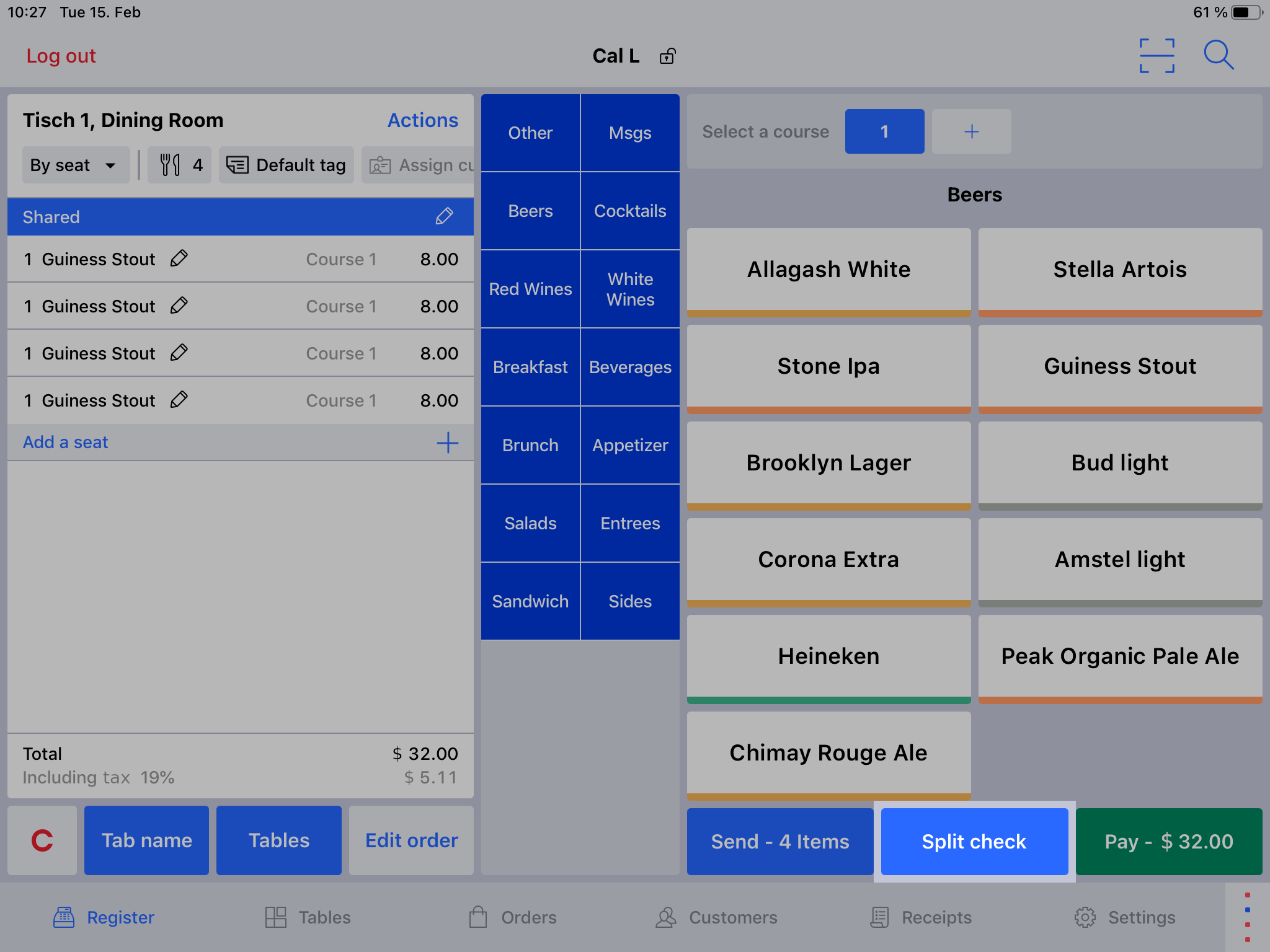Open Register tab at bottom
This screenshot has height=952, width=1270.
pos(104,917)
